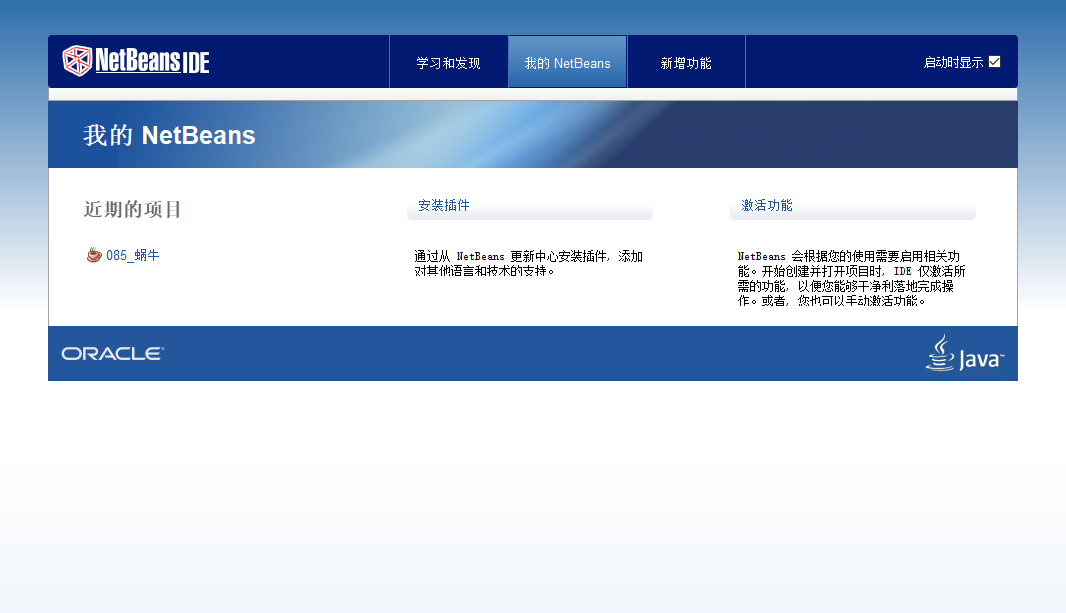
Task: Click the 我的 NetBeans page title
Action: (x=169, y=135)
